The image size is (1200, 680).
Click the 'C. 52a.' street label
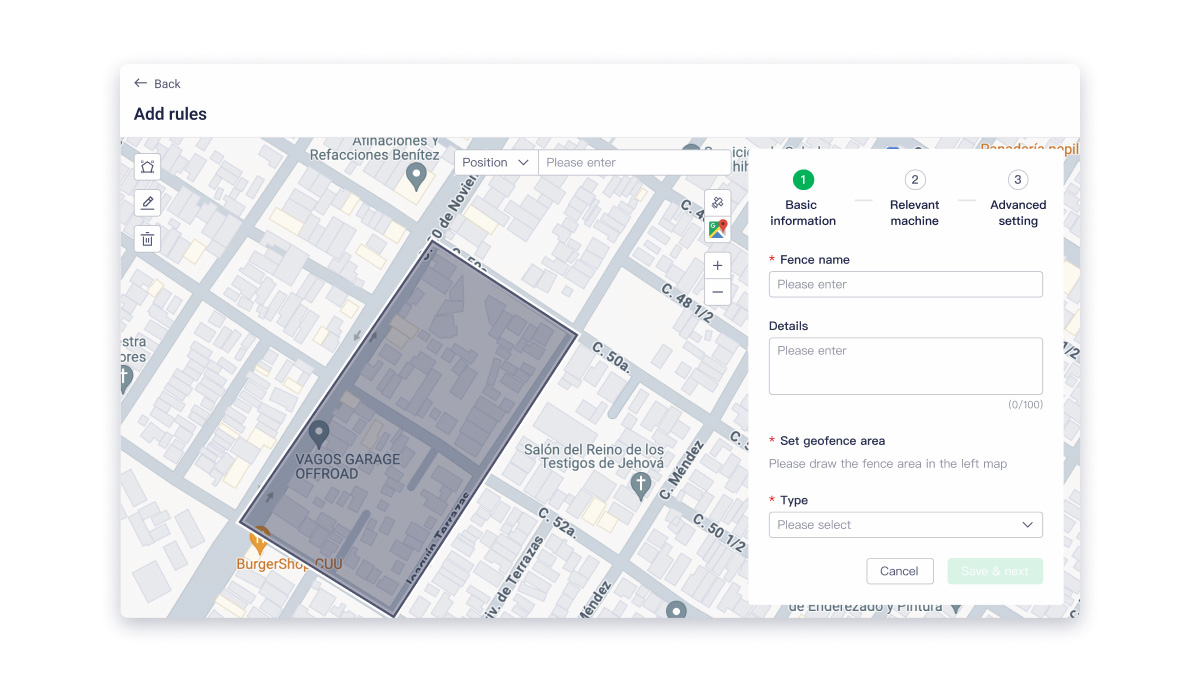557,523
